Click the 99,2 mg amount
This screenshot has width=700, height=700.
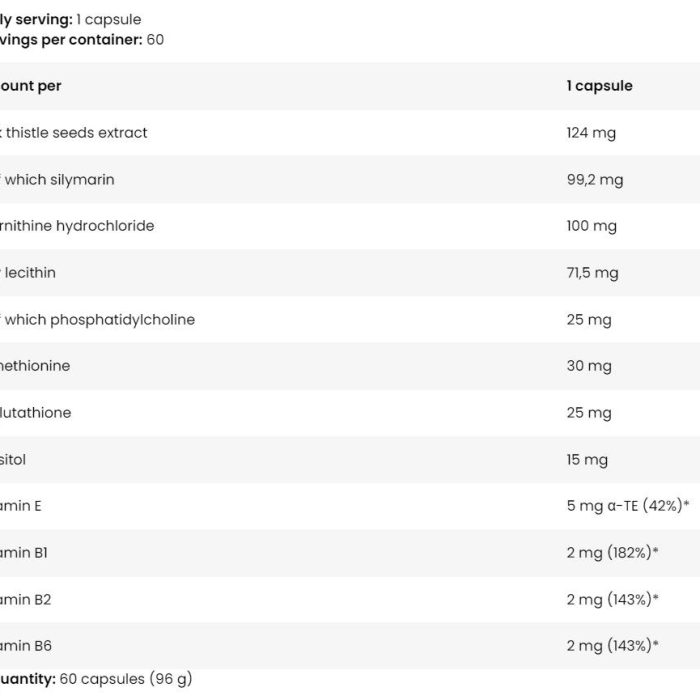595,180
